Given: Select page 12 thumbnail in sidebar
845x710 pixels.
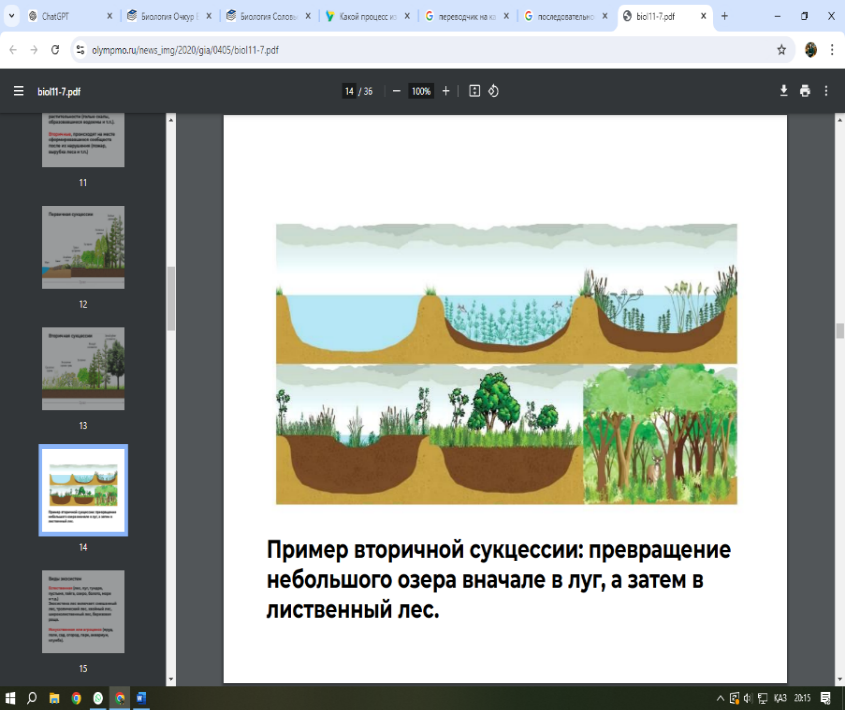Looking at the screenshot, I should pos(83,248).
